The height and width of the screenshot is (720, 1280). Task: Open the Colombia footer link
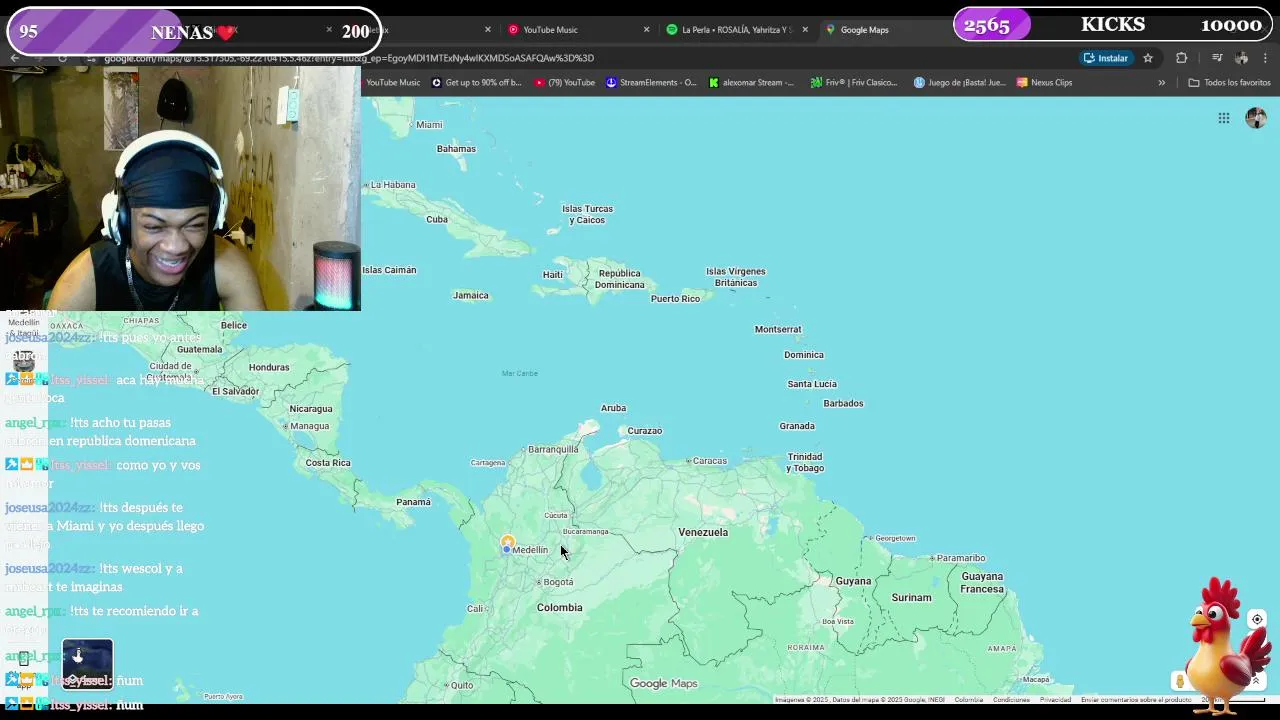tap(968, 700)
